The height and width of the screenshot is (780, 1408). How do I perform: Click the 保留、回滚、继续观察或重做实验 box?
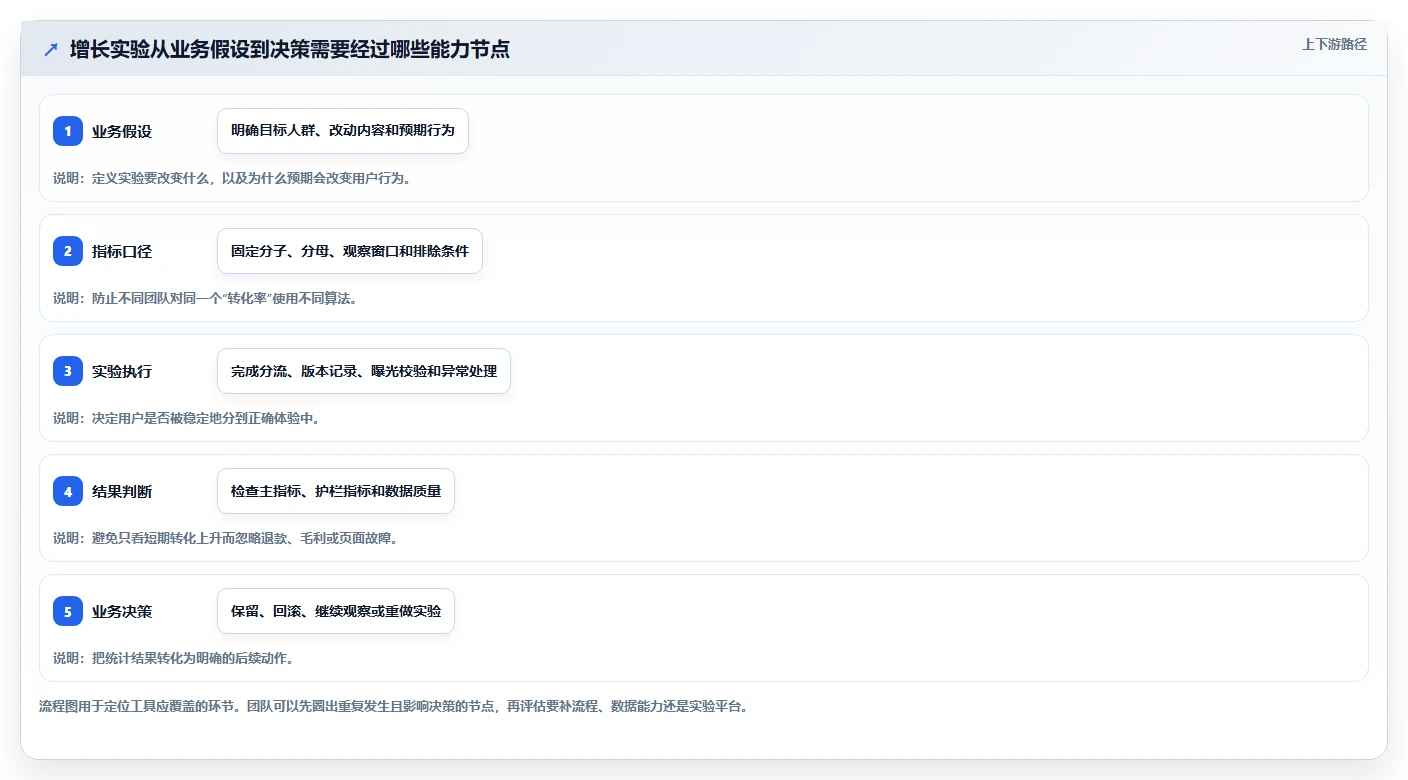click(x=336, y=611)
